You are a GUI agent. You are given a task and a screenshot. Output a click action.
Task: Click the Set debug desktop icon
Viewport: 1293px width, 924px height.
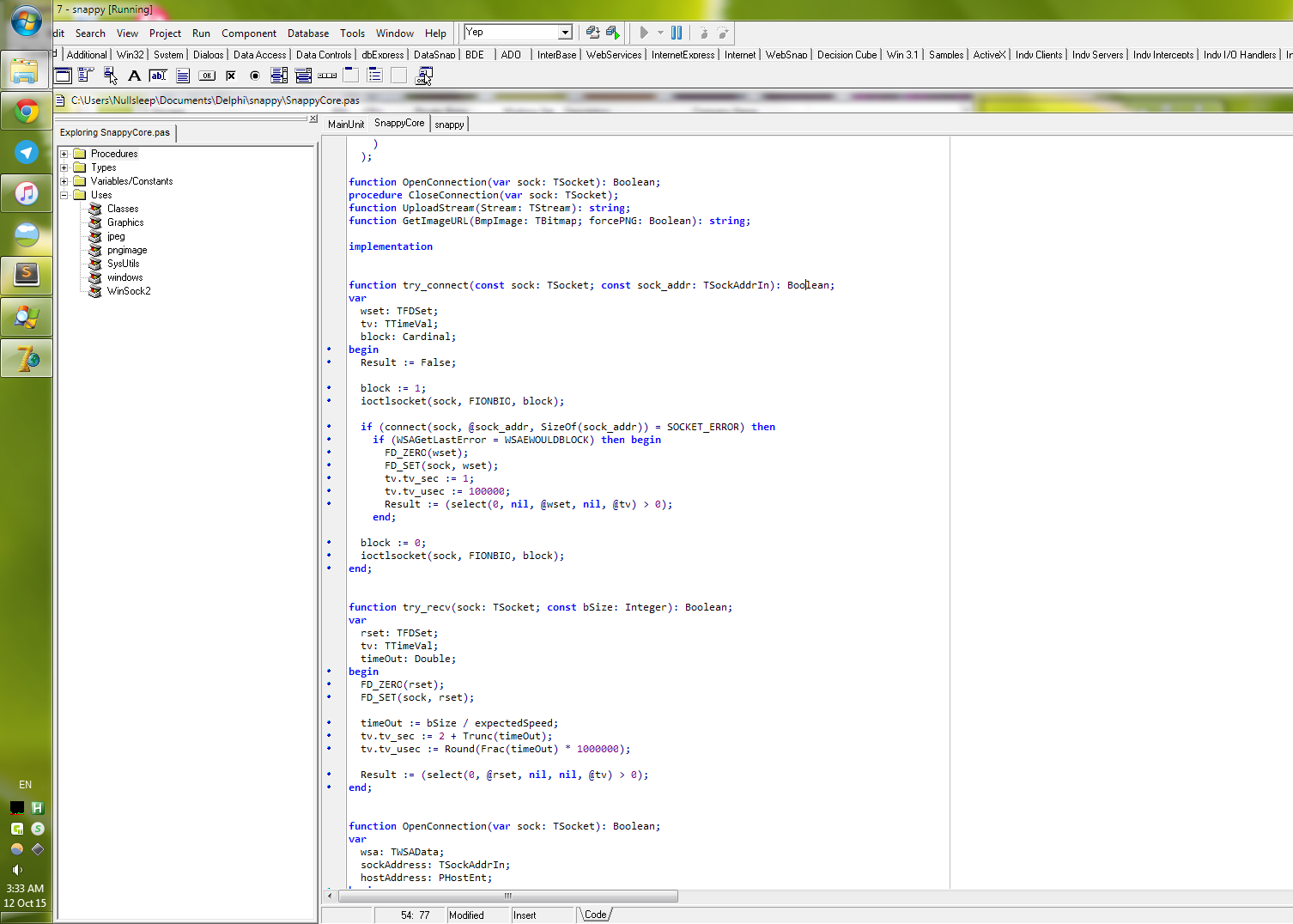click(x=612, y=33)
